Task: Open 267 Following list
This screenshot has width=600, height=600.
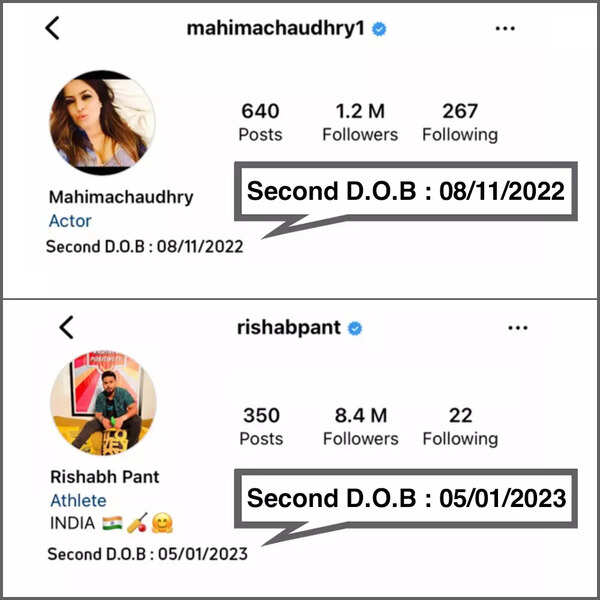Action: (x=460, y=122)
